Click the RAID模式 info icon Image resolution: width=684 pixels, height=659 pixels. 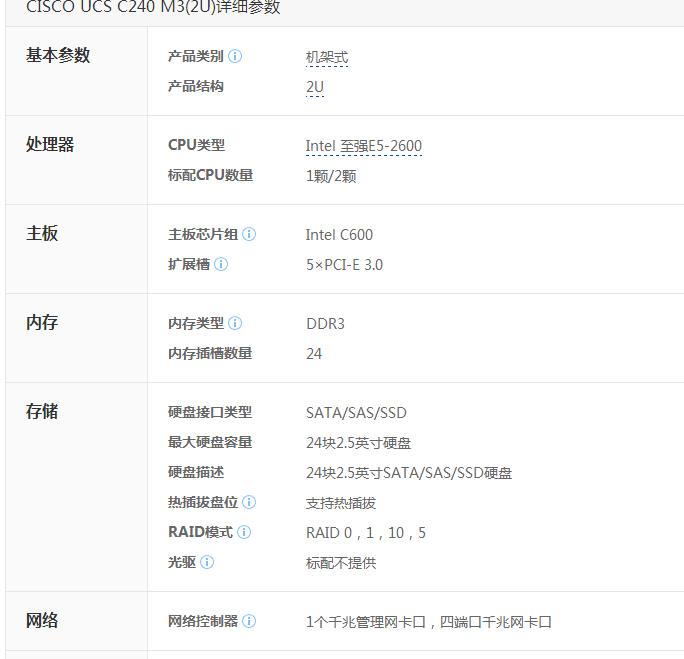(x=243, y=532)
